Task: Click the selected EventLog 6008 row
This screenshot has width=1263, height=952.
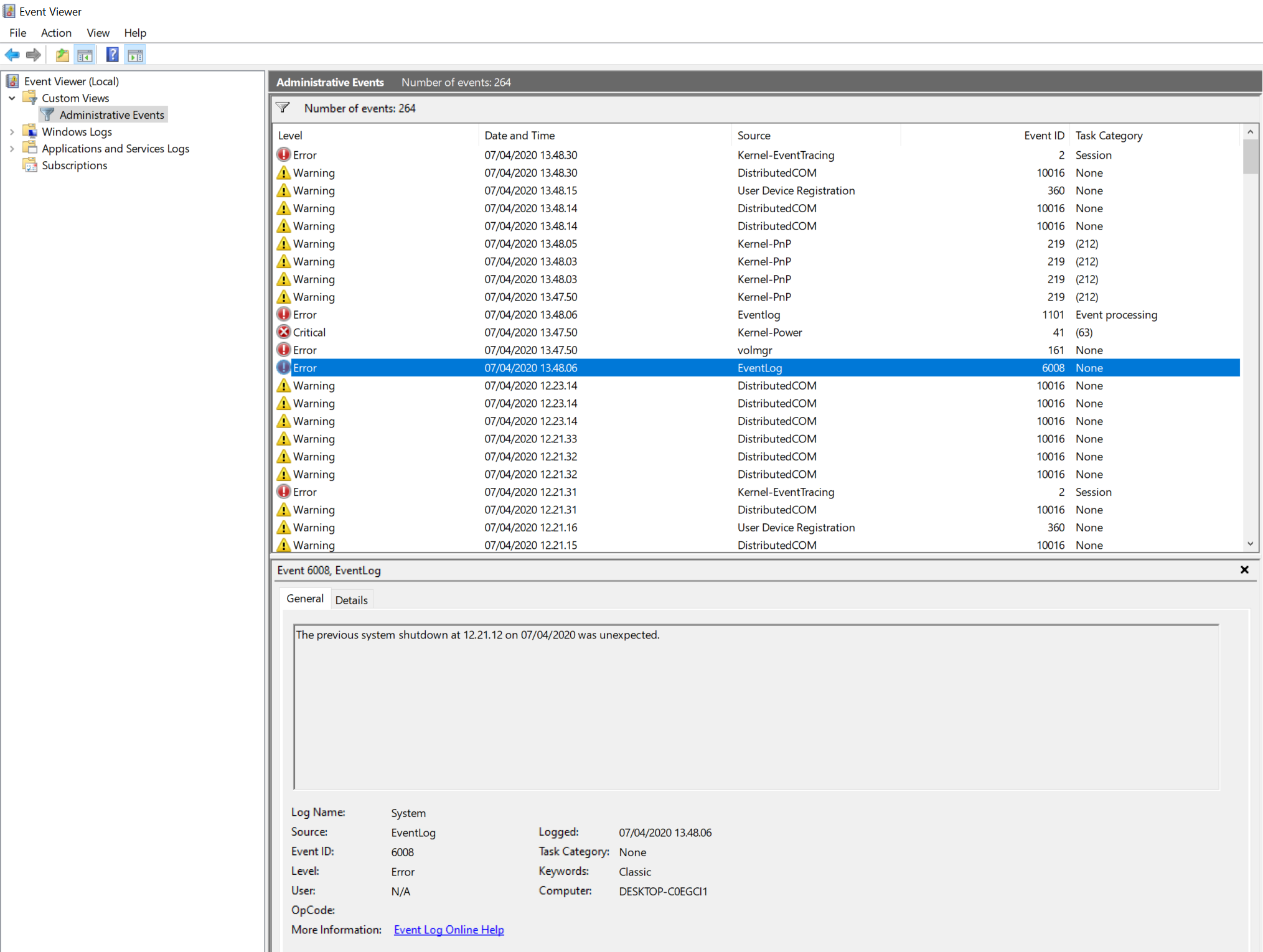Action: point(758,368)
